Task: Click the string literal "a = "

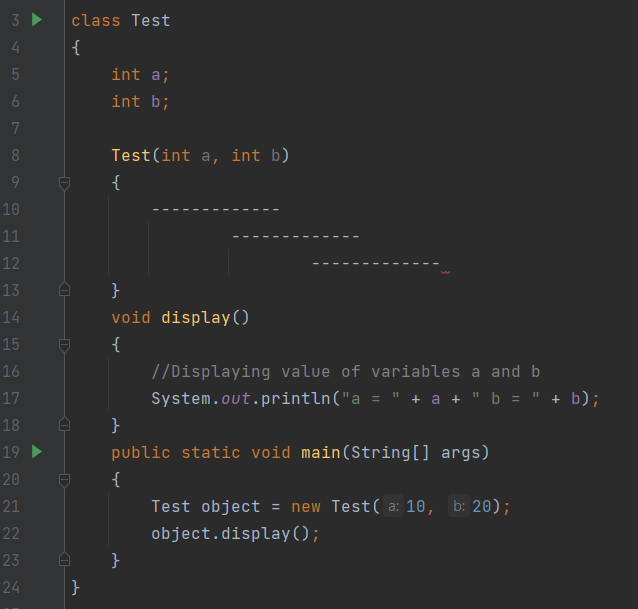Action: [x=371, y=398]
